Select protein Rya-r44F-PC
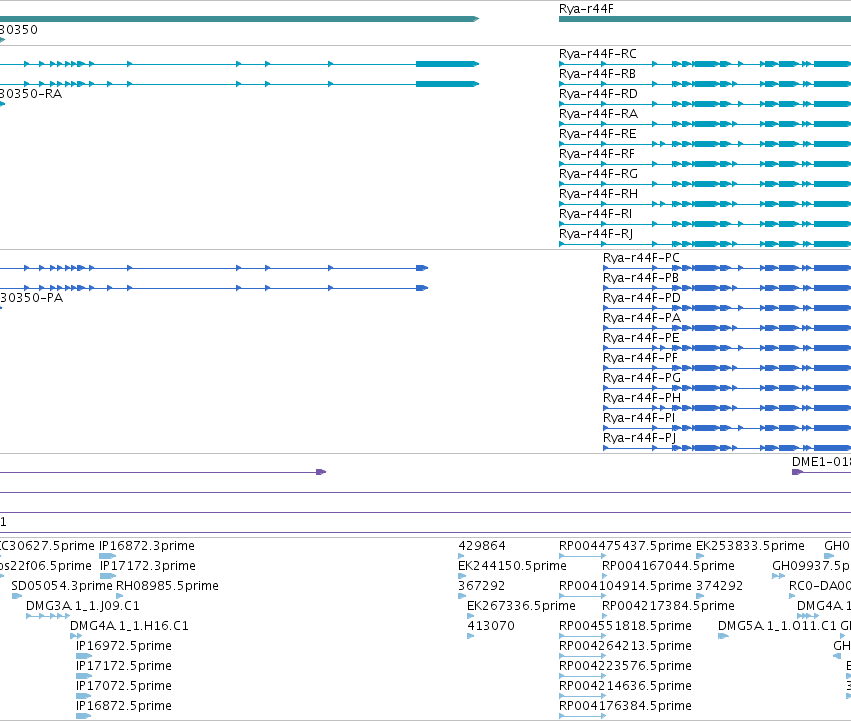This screenshot has width=851, height=721. pyautogui.click(x=641, y=258)
